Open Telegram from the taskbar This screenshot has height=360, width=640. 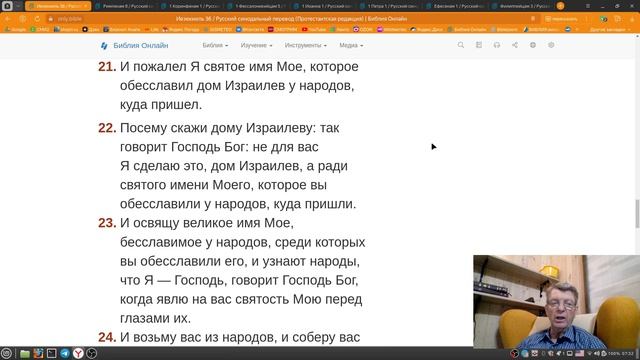[65, 353]
